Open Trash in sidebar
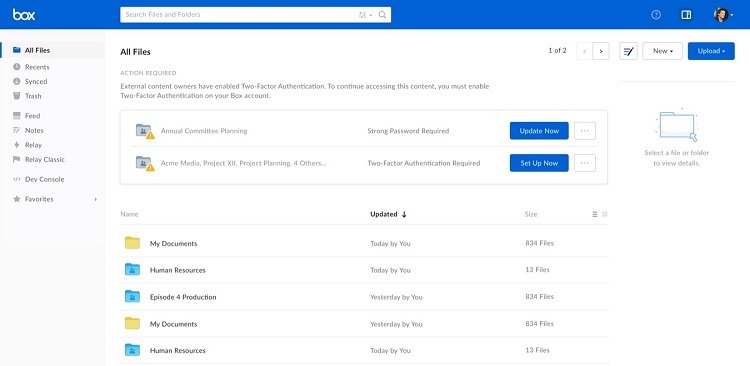The height and width of the screenshot is (366, 750). [33, 96]
